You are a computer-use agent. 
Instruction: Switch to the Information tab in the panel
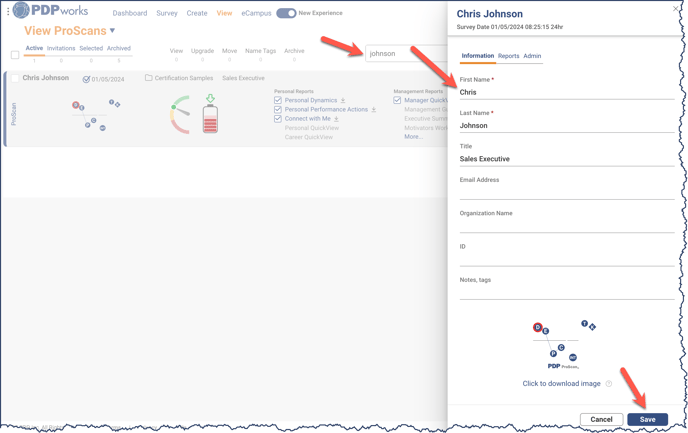[478, 56]
